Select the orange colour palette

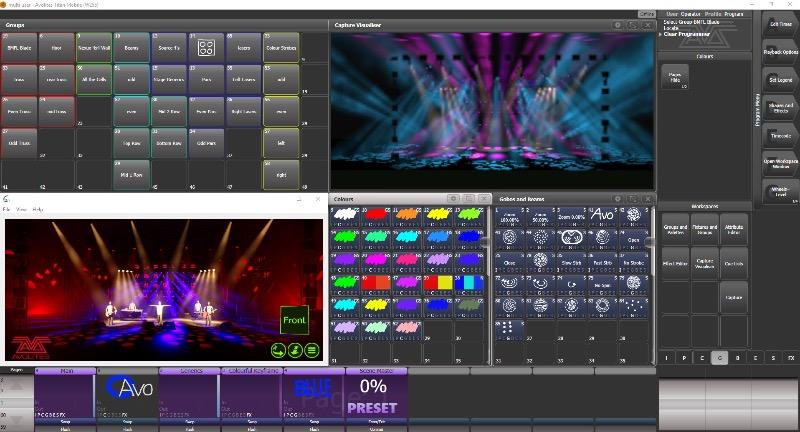pyautogui.click(x=407, y=215)
